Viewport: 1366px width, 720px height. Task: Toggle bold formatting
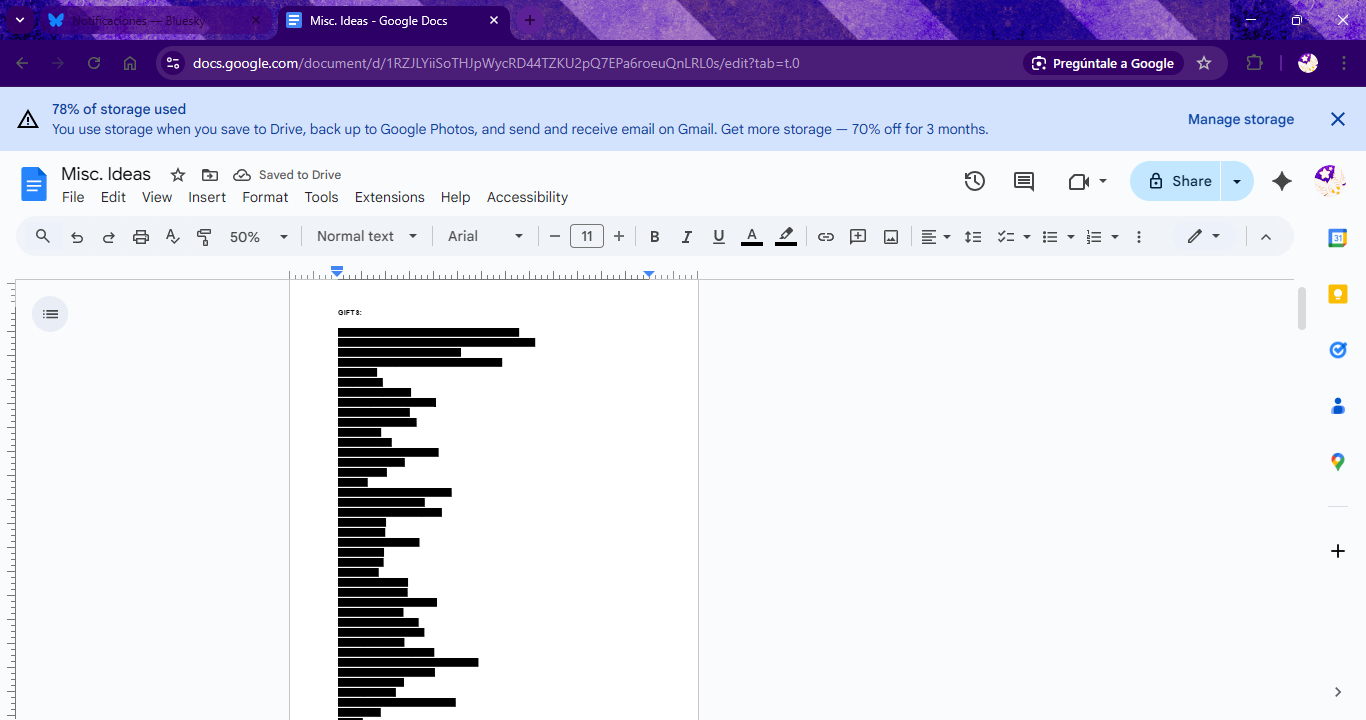coord(655,237)
